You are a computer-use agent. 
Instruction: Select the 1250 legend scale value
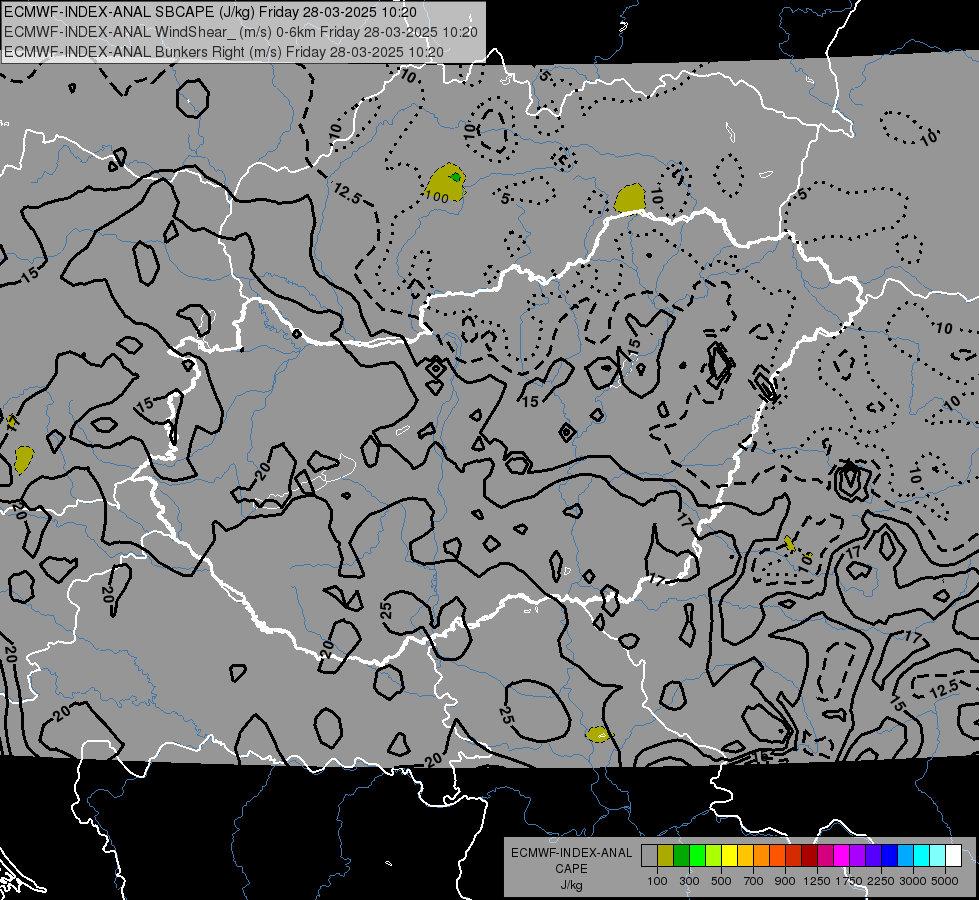[x=817, y=881]
